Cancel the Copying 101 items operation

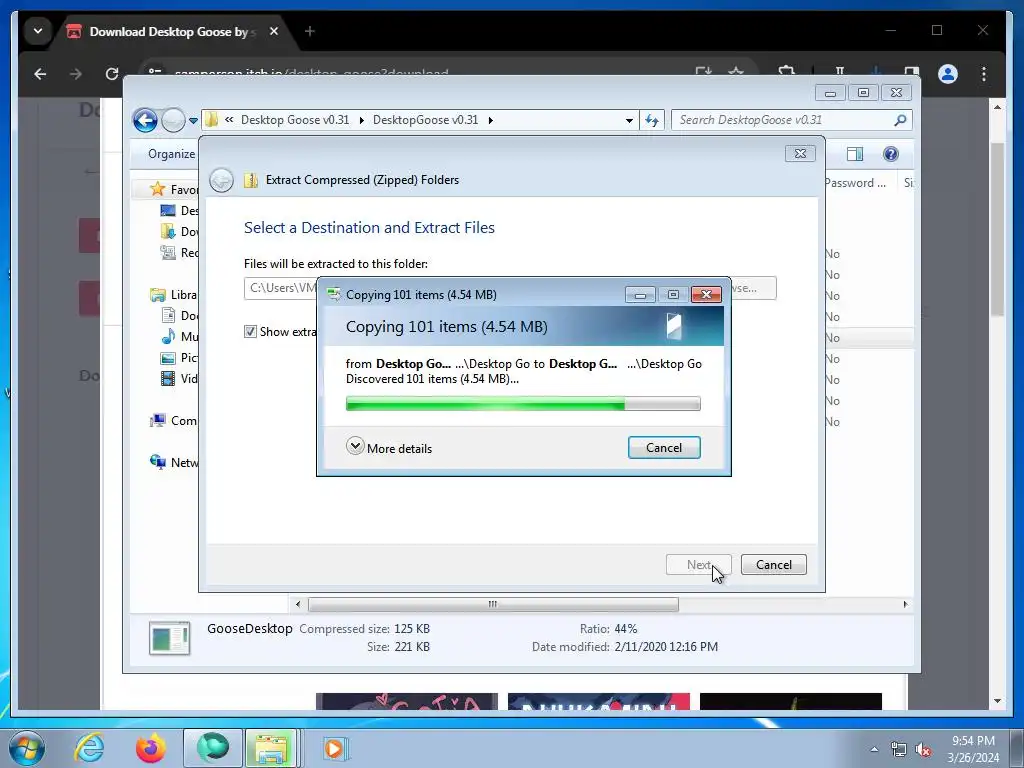click(x=664, y=447)
